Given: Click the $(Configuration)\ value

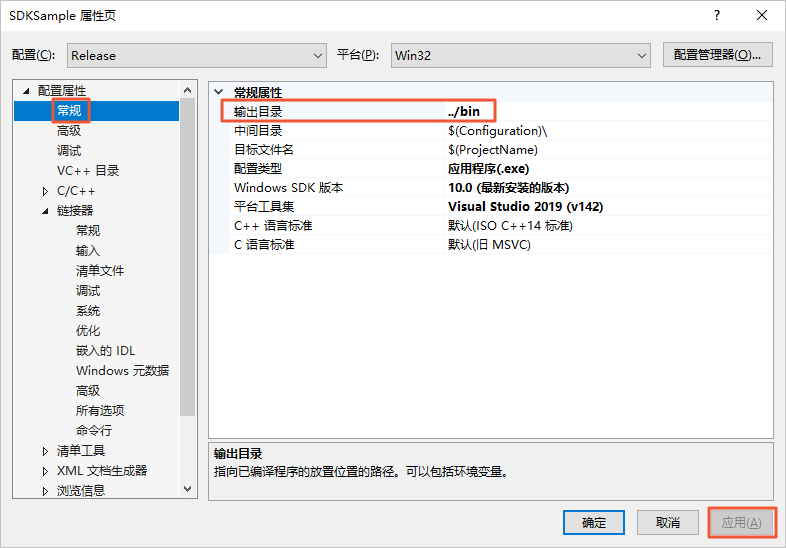Looking at the screenshot, I should (x=497, y=131).
